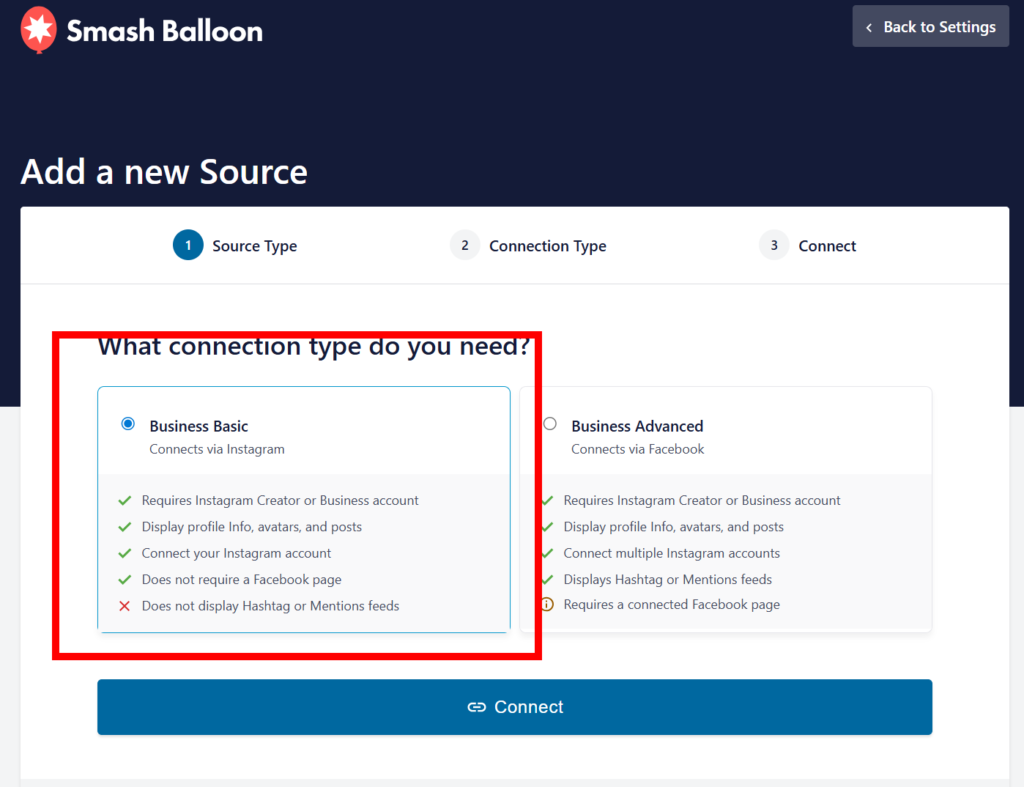Go to step 2 Connection Type
1024x787 pixels.
click(x=547, y=246)
